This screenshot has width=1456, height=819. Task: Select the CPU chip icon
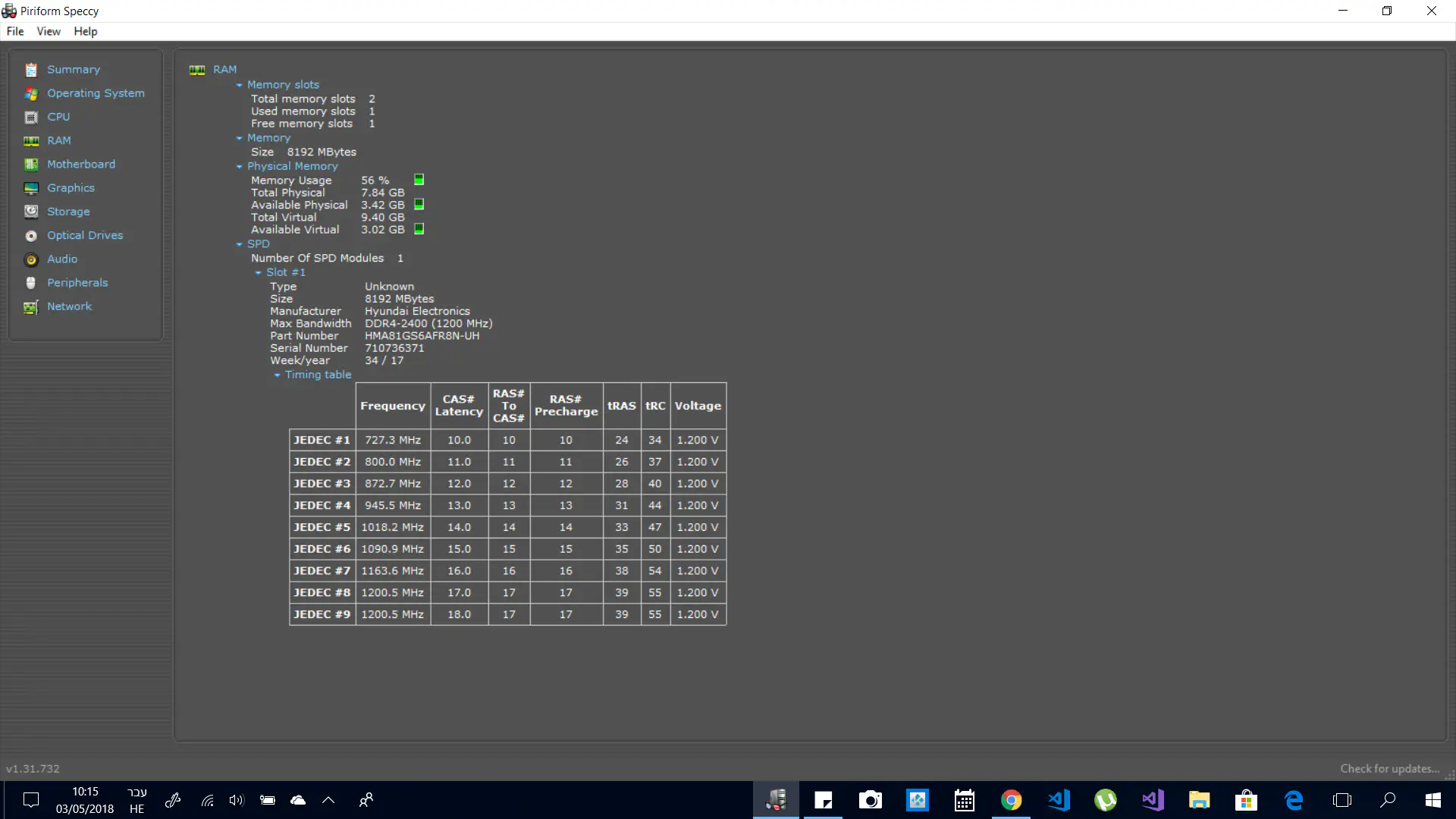(31, 118)
